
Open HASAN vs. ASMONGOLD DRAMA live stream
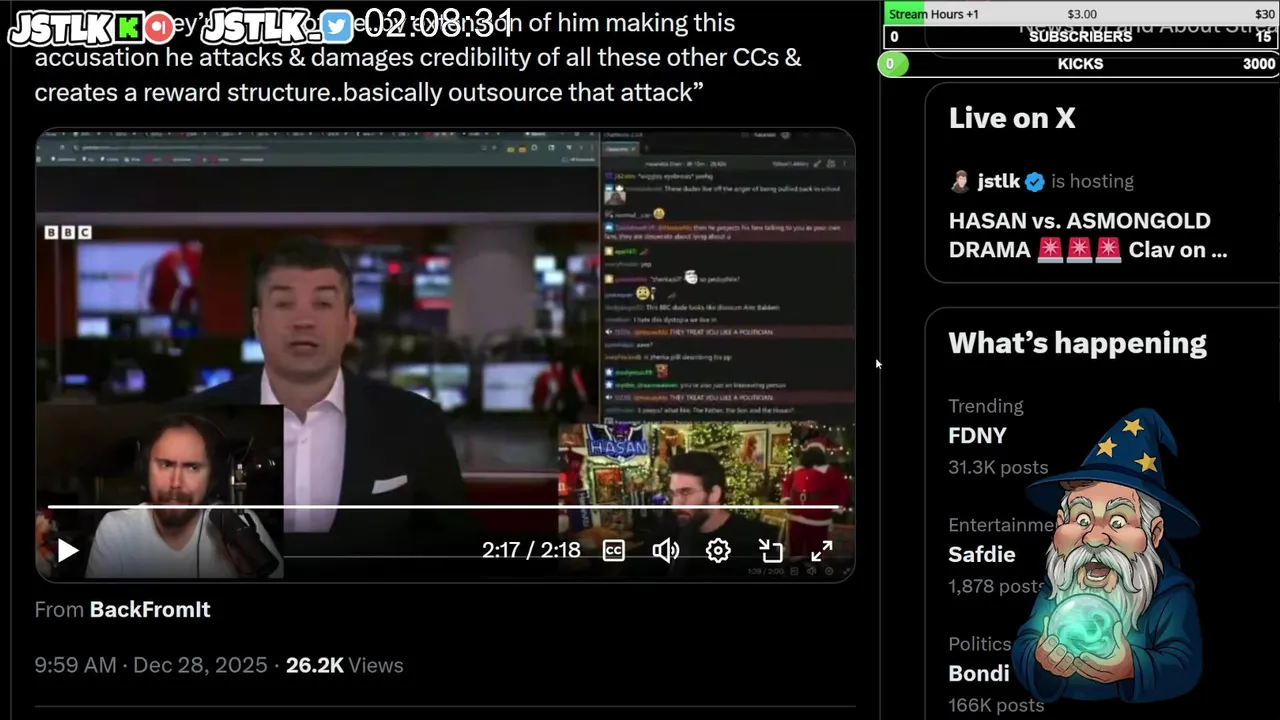(x=1088, y=235)
